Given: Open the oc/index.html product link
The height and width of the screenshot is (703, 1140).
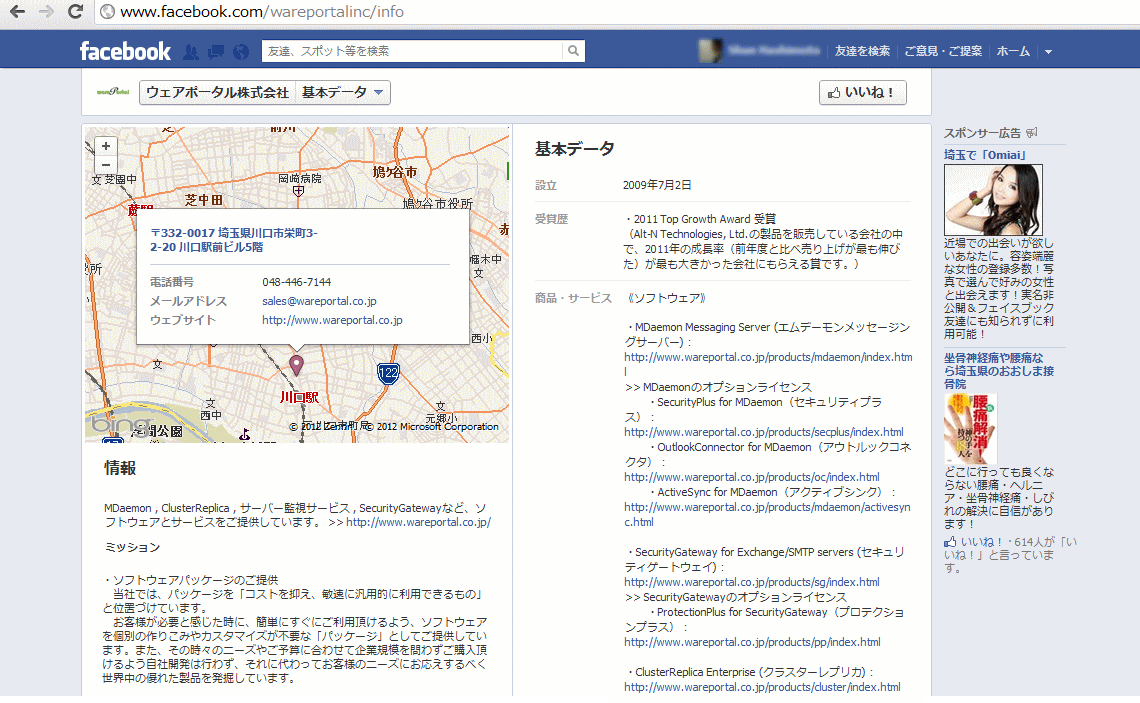Looking at the screenshot, I should coord(752,477).
